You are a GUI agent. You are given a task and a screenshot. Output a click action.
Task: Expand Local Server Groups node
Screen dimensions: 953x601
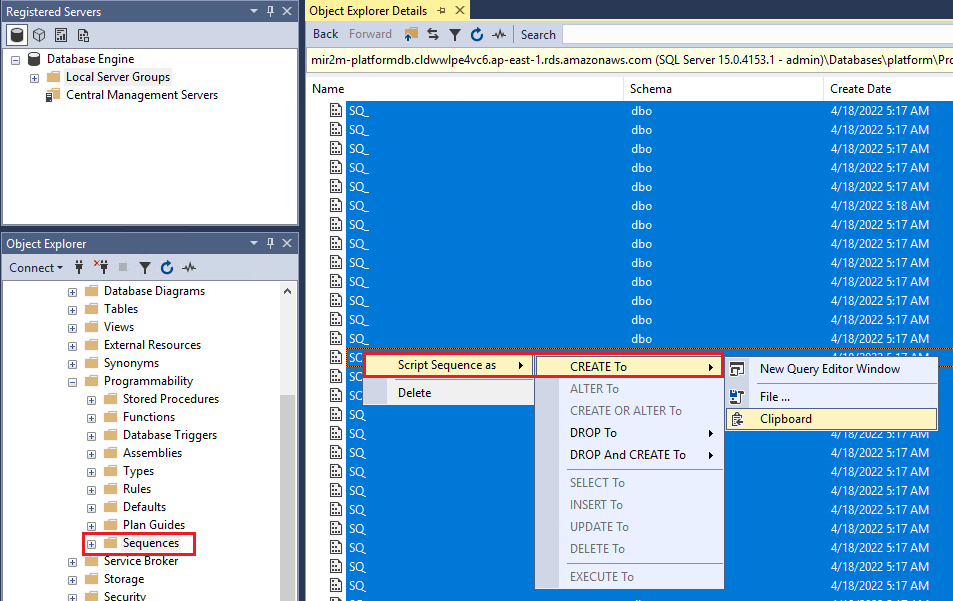35,78
